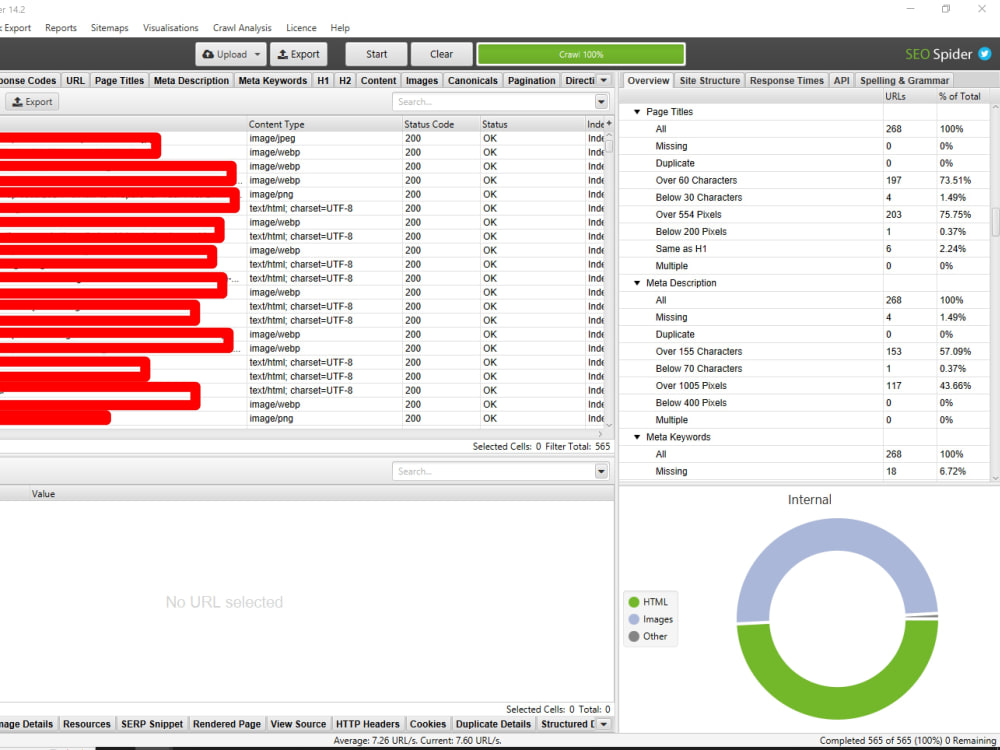This screenshot has width=1000, height=750.
Task: Click the green HTML legend swatch
Action: 633,601
